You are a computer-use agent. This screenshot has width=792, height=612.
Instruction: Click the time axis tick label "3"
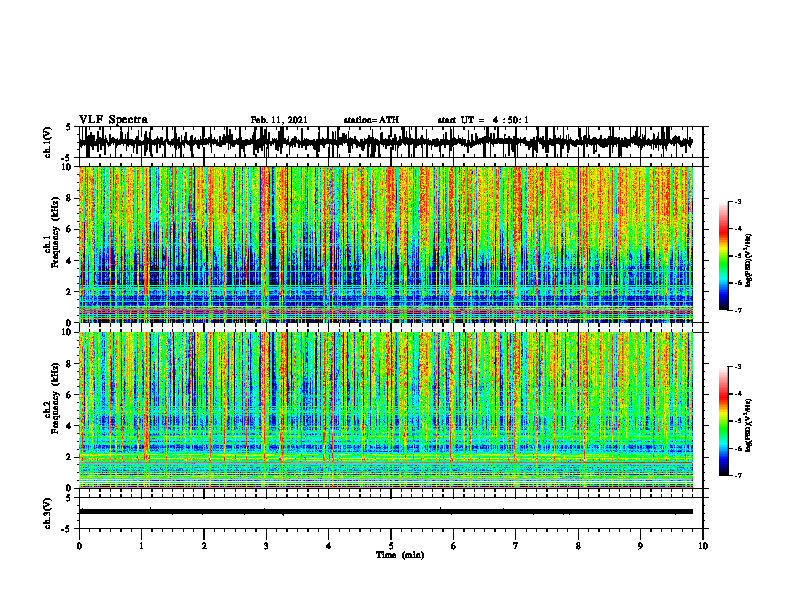pos(266,546)
